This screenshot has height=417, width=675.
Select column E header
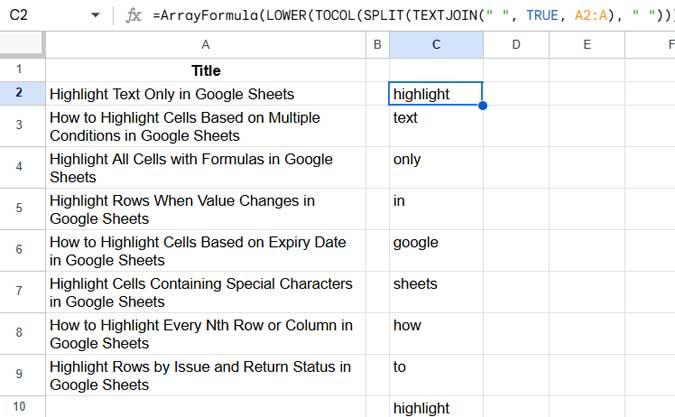click(x=587, y=45)
